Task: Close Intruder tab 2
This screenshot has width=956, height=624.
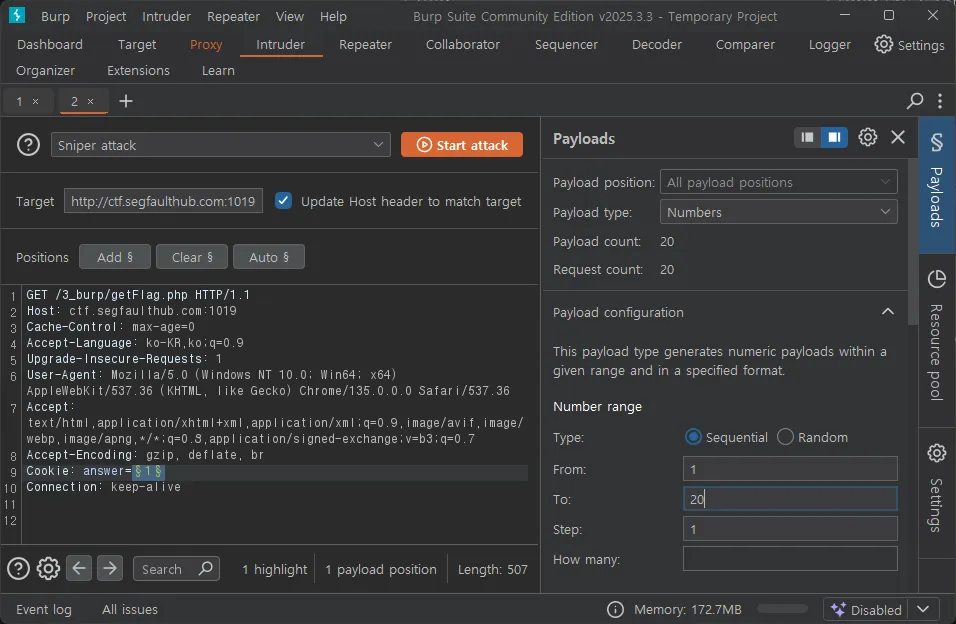Action: pos(90,101)
